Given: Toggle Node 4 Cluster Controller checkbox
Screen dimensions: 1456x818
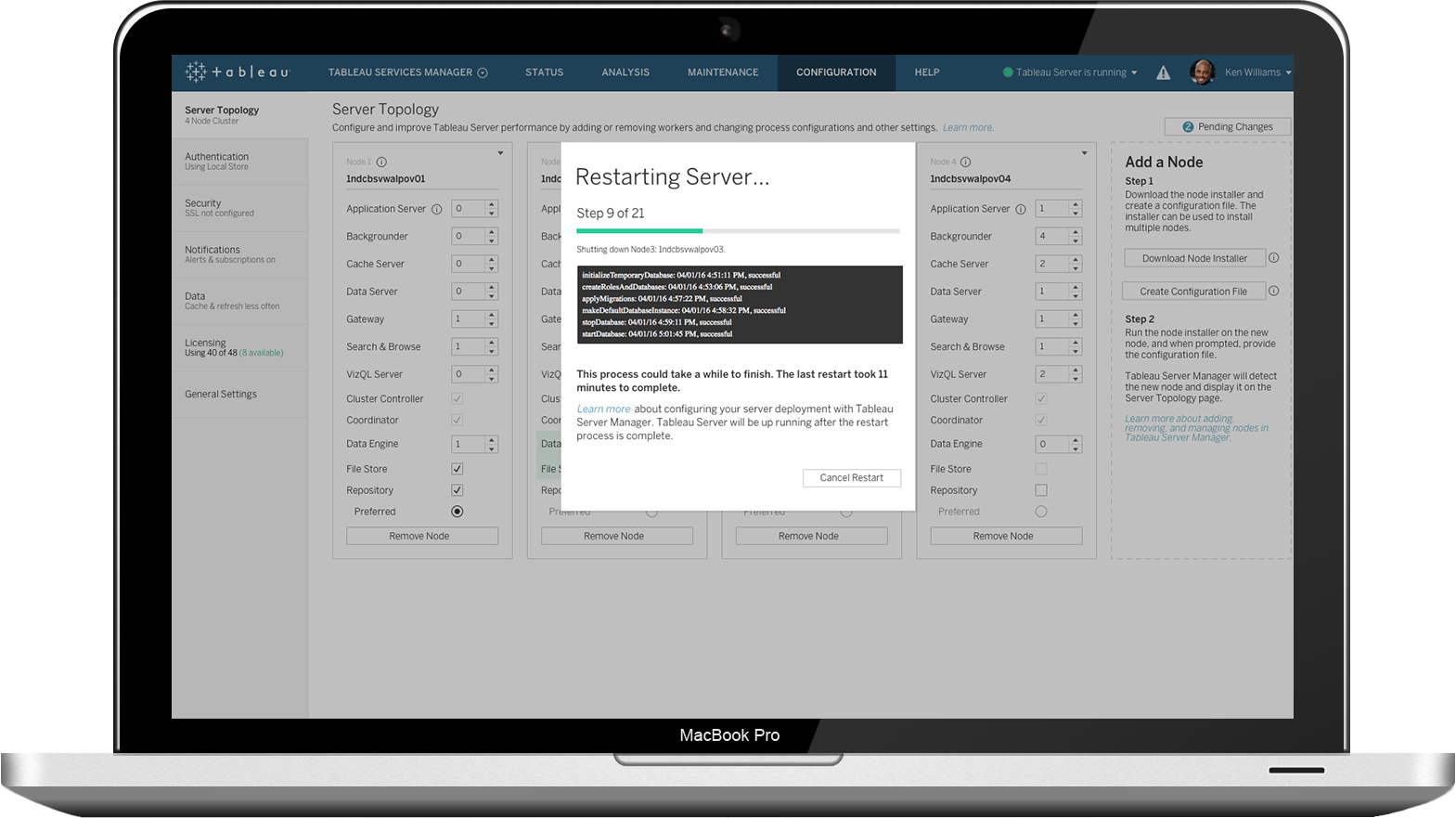Looking at the screenshot, I should (x=1041, y=398).
